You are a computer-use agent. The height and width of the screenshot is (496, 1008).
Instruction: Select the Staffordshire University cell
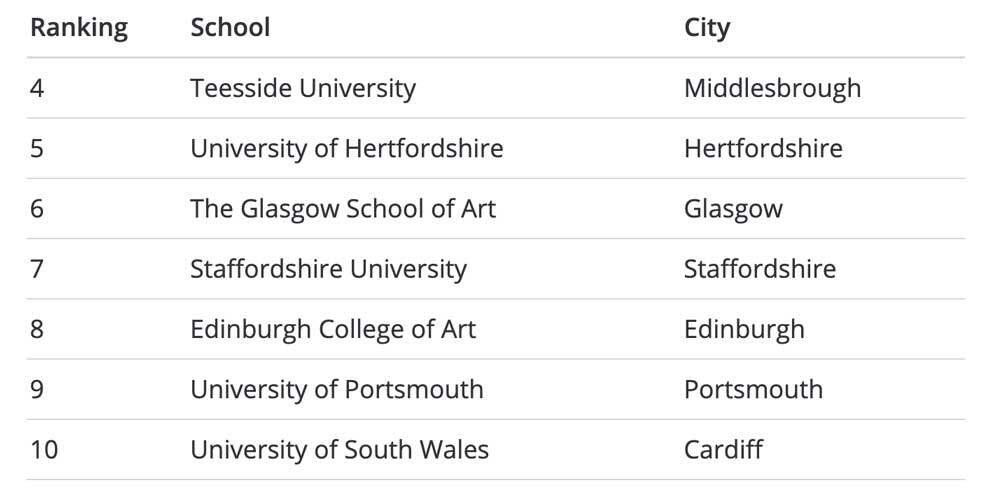[328, 269]
